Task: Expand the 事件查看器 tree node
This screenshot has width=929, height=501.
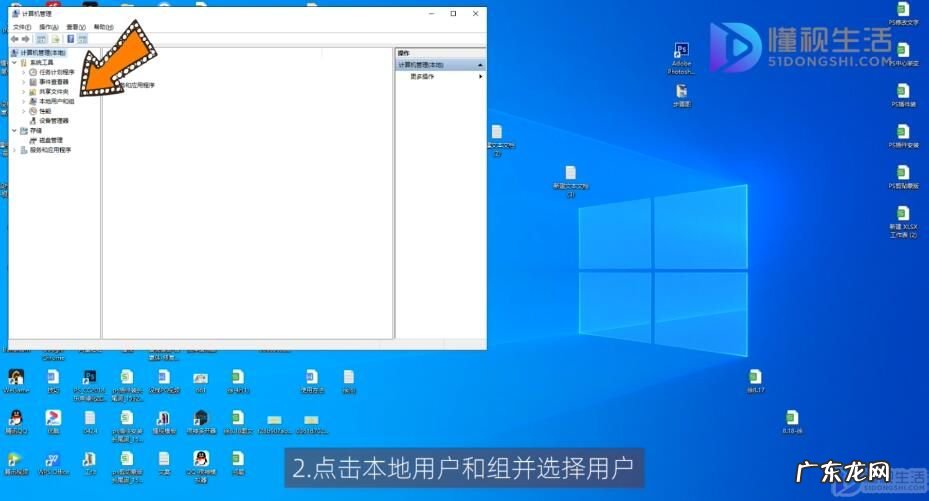Action: pyautogui.click(x=24, y=82)
